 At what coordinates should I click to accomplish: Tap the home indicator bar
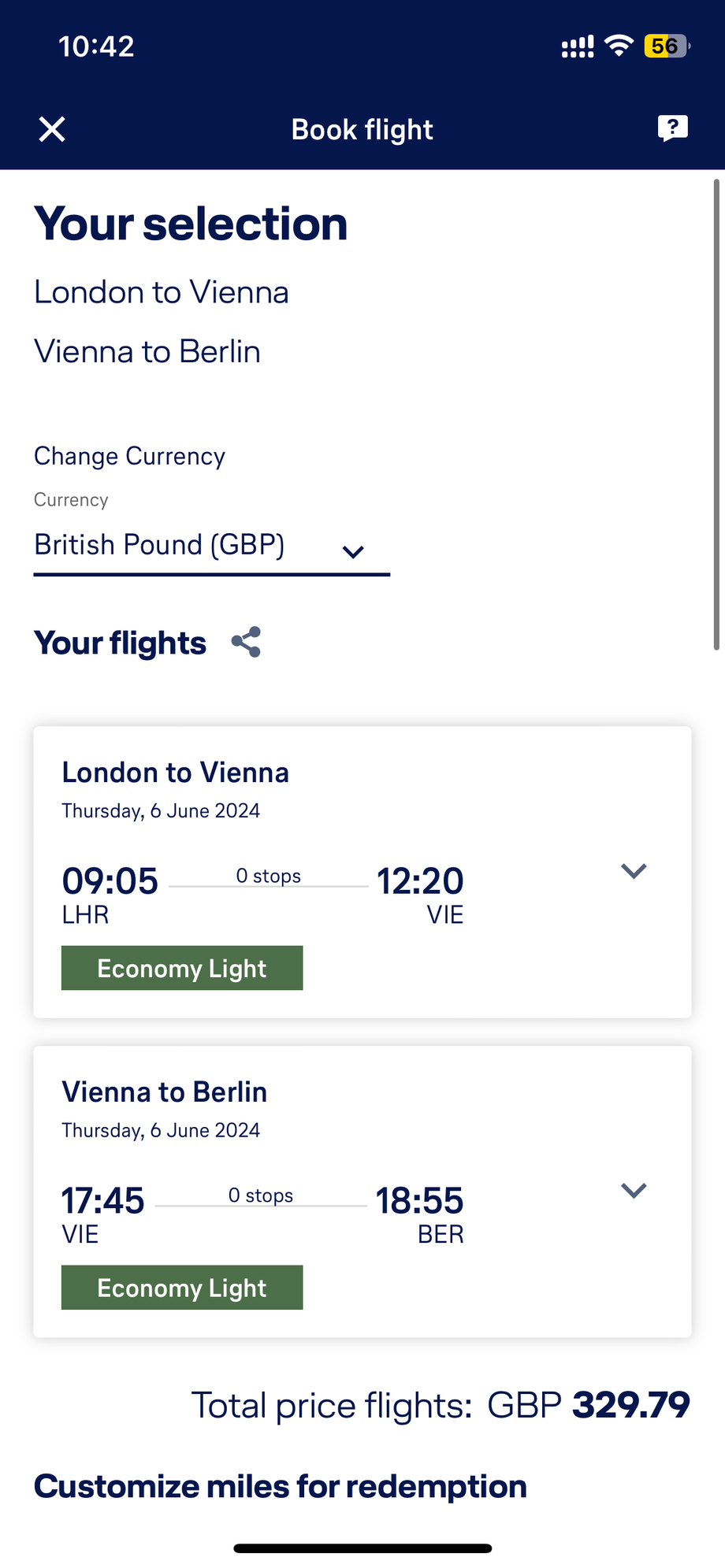click(x=362, y=1548)
